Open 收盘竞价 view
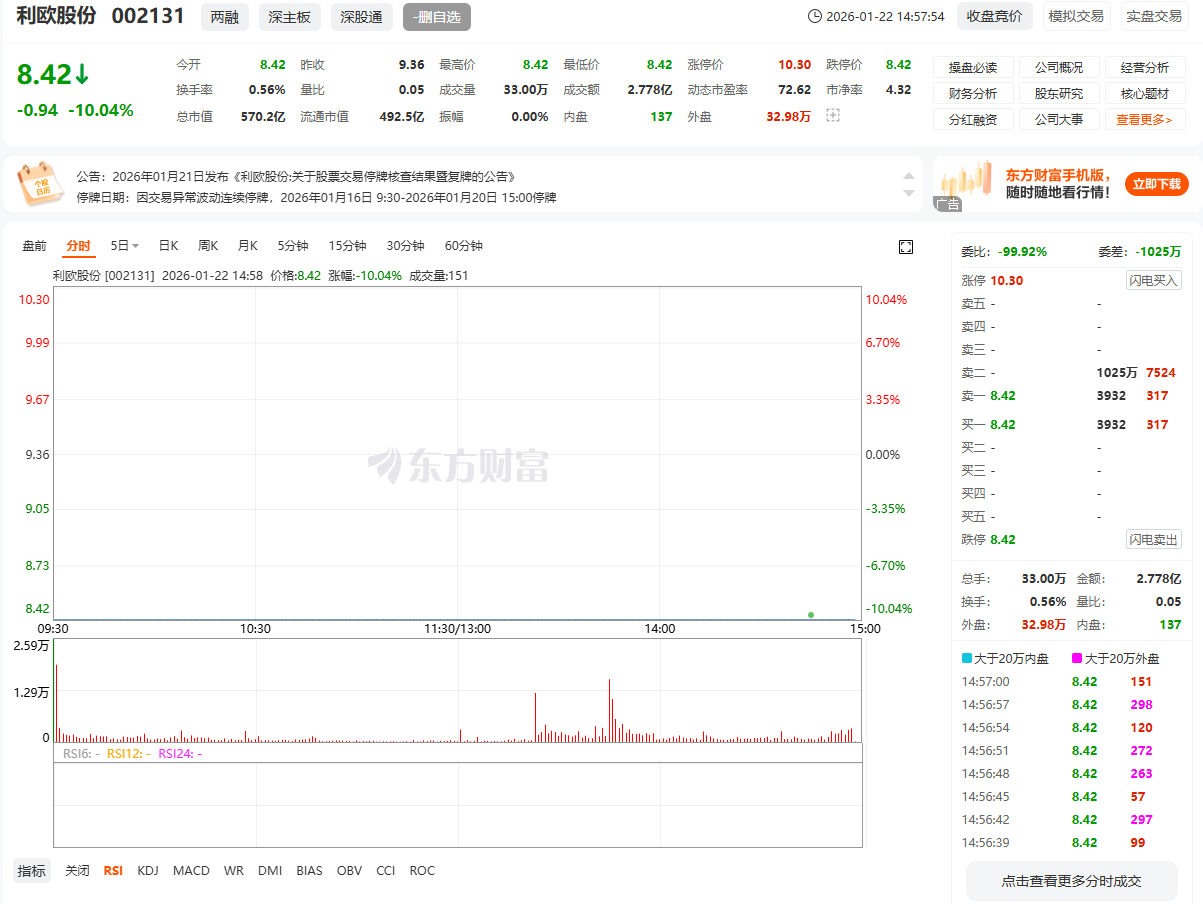 995,16
